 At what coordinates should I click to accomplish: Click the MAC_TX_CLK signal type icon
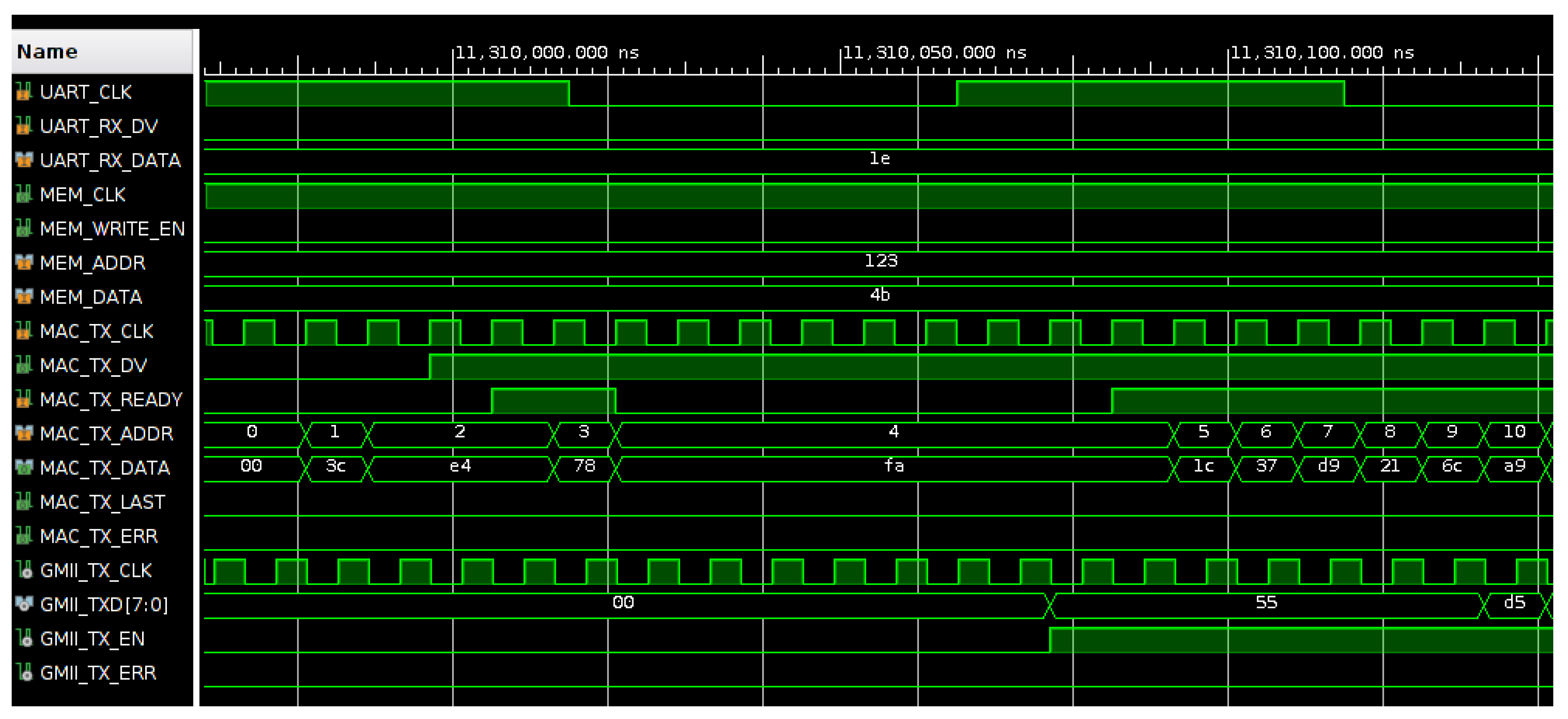click(x=24, y=331)
